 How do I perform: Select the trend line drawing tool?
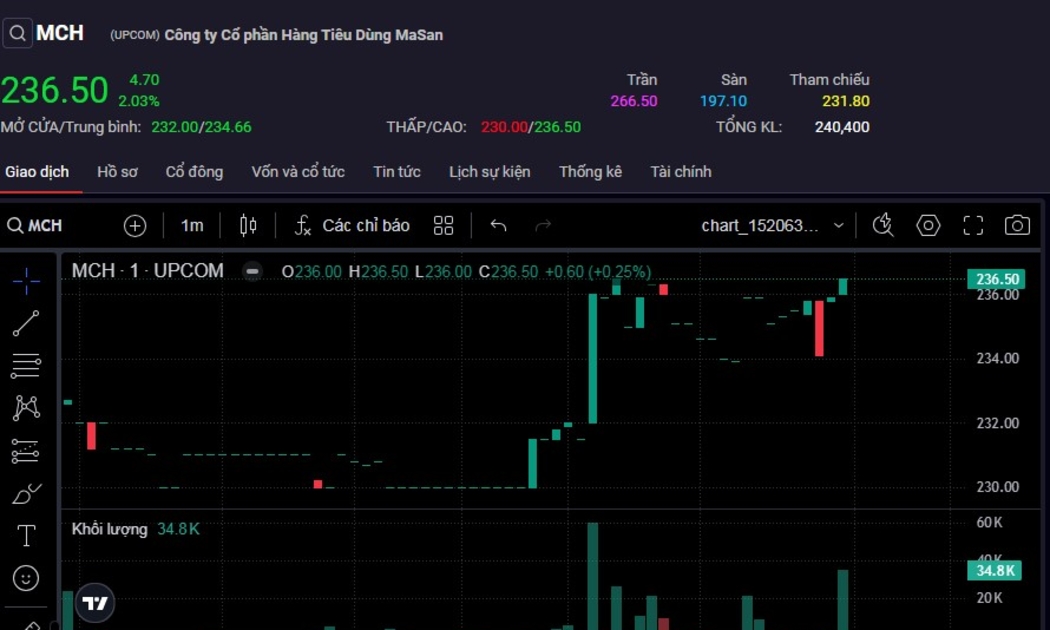[26, 323]
